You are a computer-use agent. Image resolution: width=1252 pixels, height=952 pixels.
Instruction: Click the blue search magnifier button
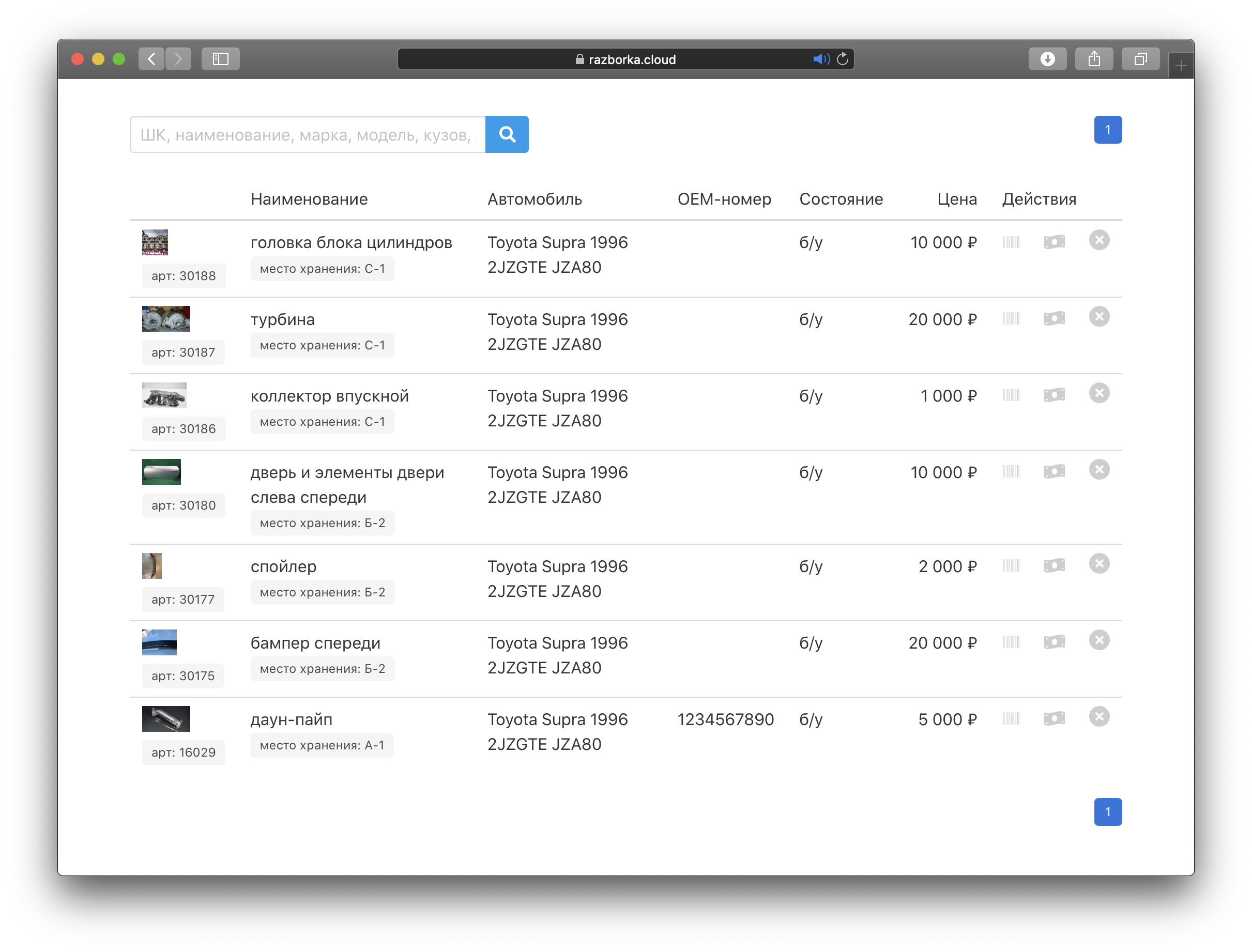507,134
